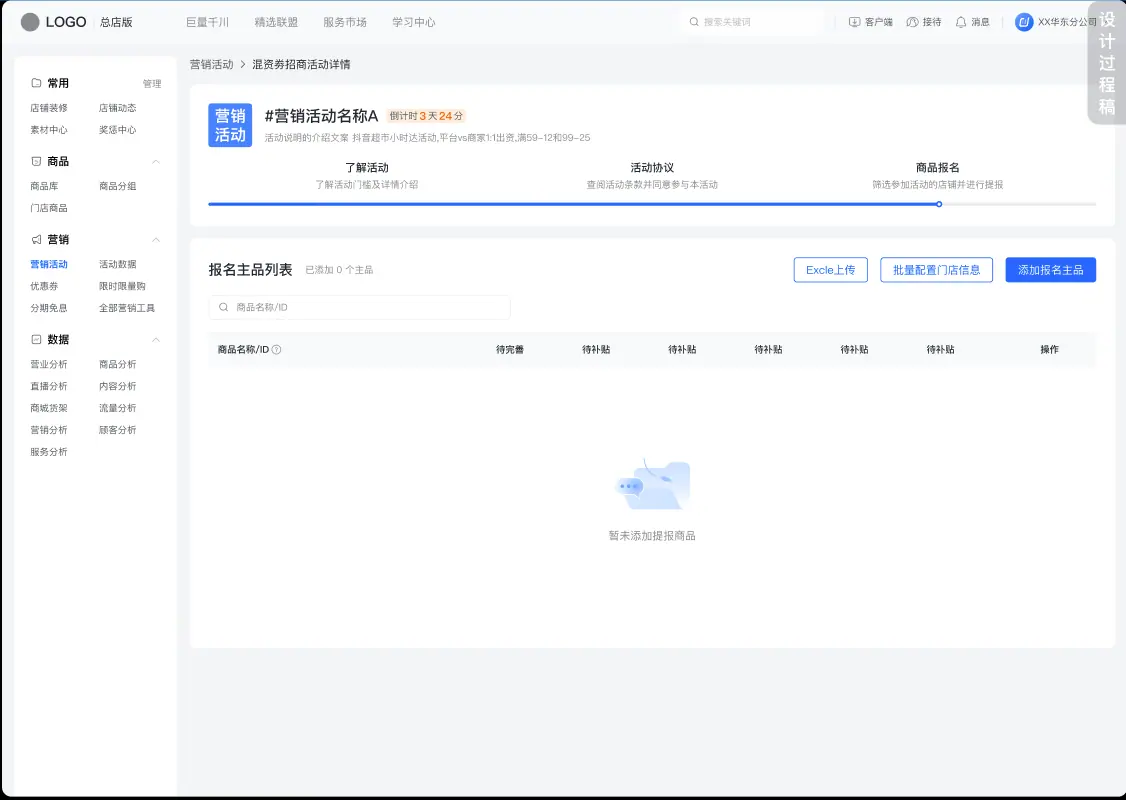This screenshot has height=800, width=1126.
Task: Click the XX华东分公司 avatar icon
Action: coord(1024,22)
